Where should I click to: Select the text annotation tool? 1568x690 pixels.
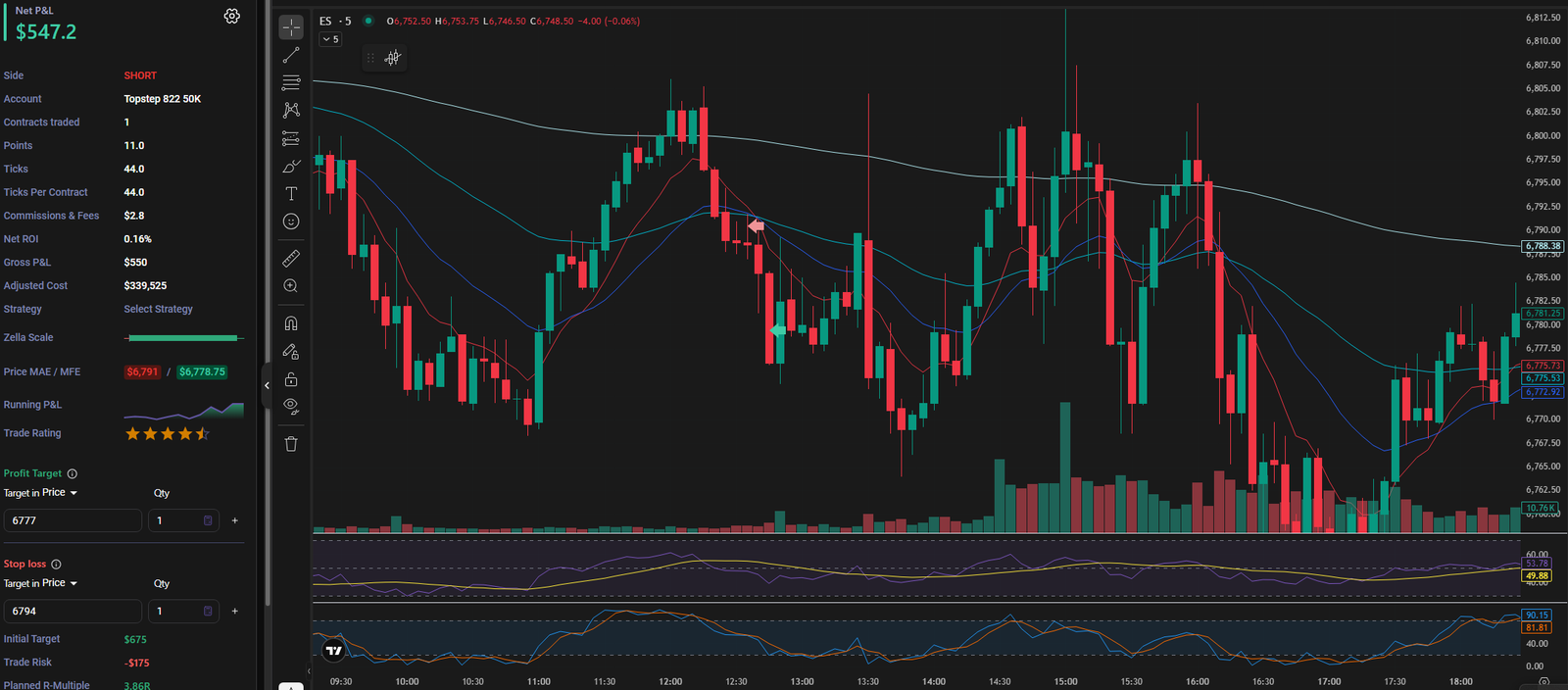point(291,194)
